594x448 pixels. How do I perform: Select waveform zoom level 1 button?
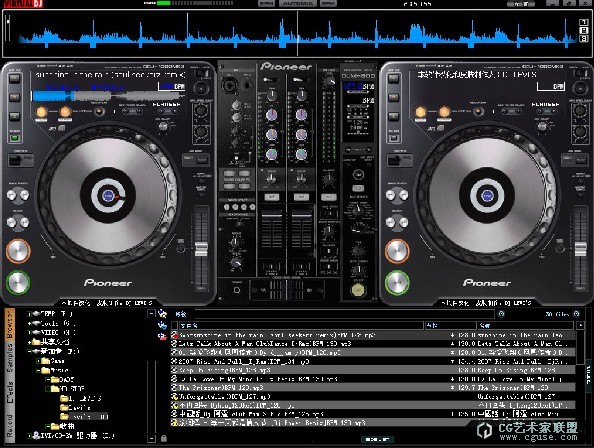(584, 22)
